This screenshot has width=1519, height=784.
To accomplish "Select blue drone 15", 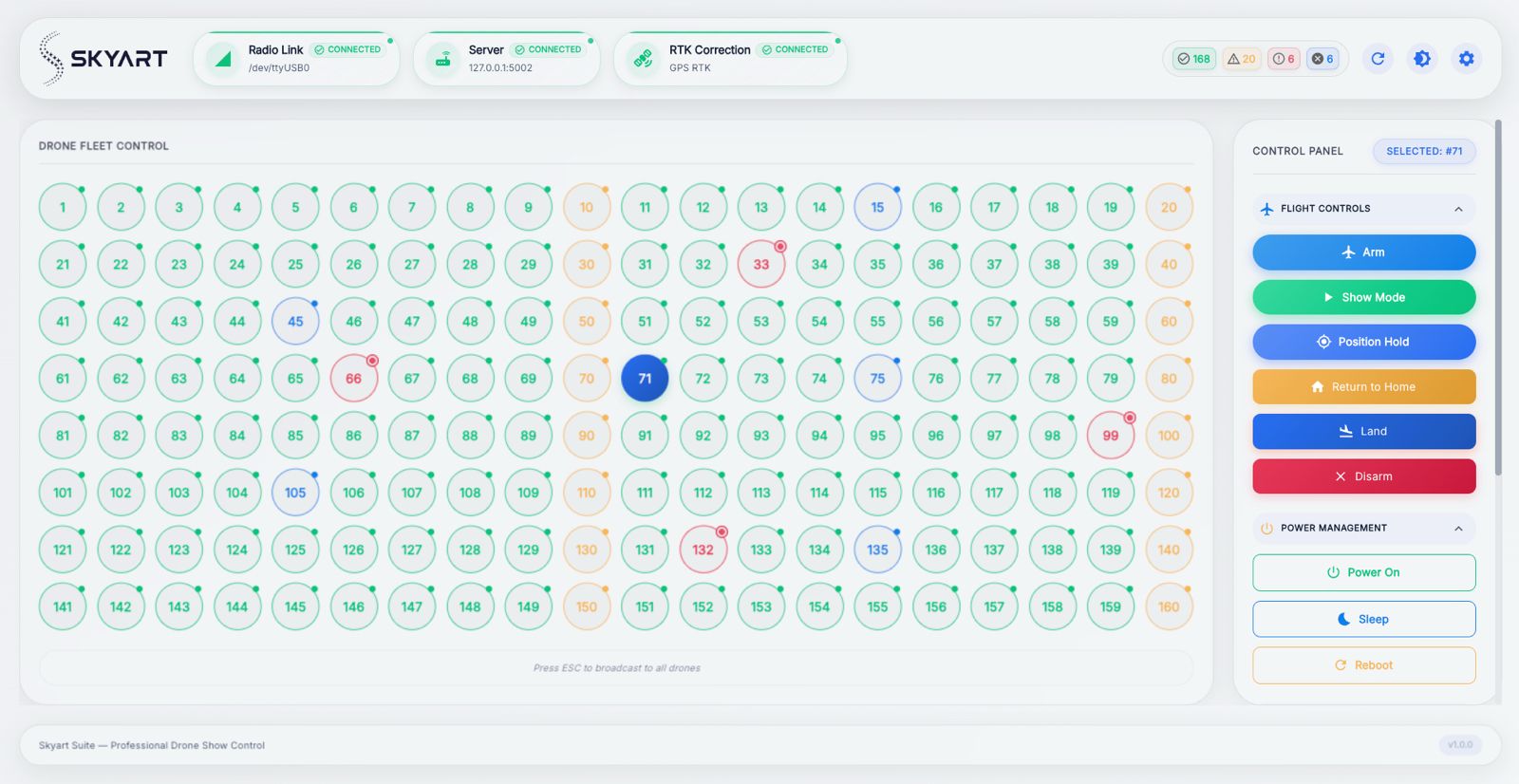I will click(877, 207).
